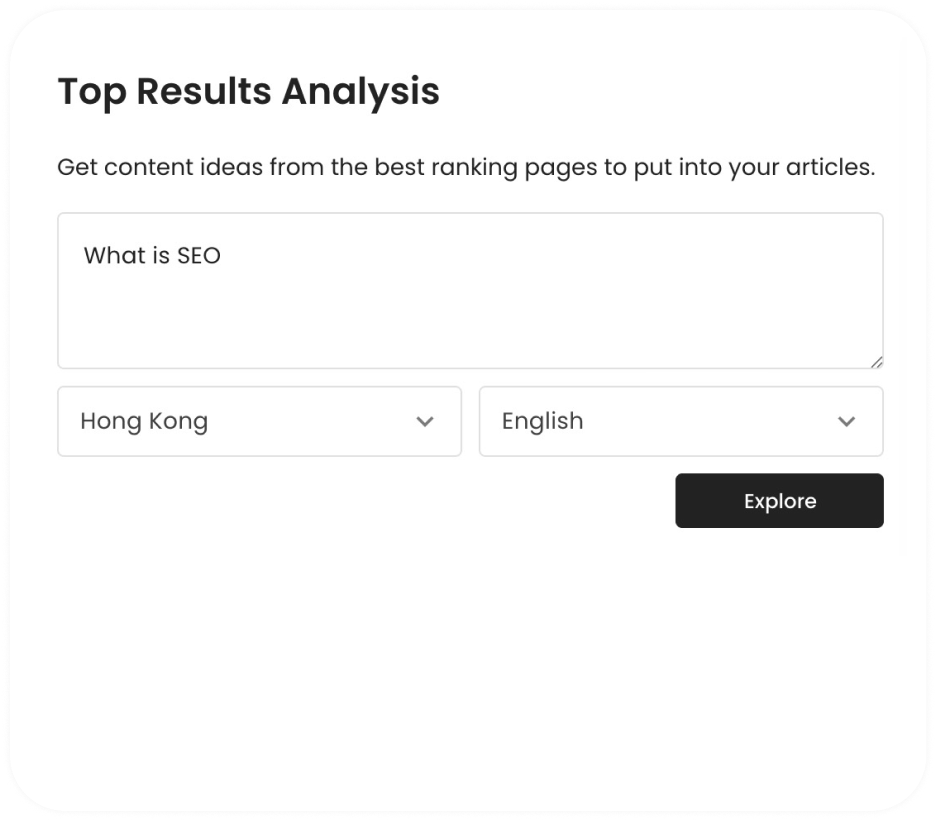Click the 'Top Results Analysis' heading
Screen dimensions: 936x821
tap(248, 91)
